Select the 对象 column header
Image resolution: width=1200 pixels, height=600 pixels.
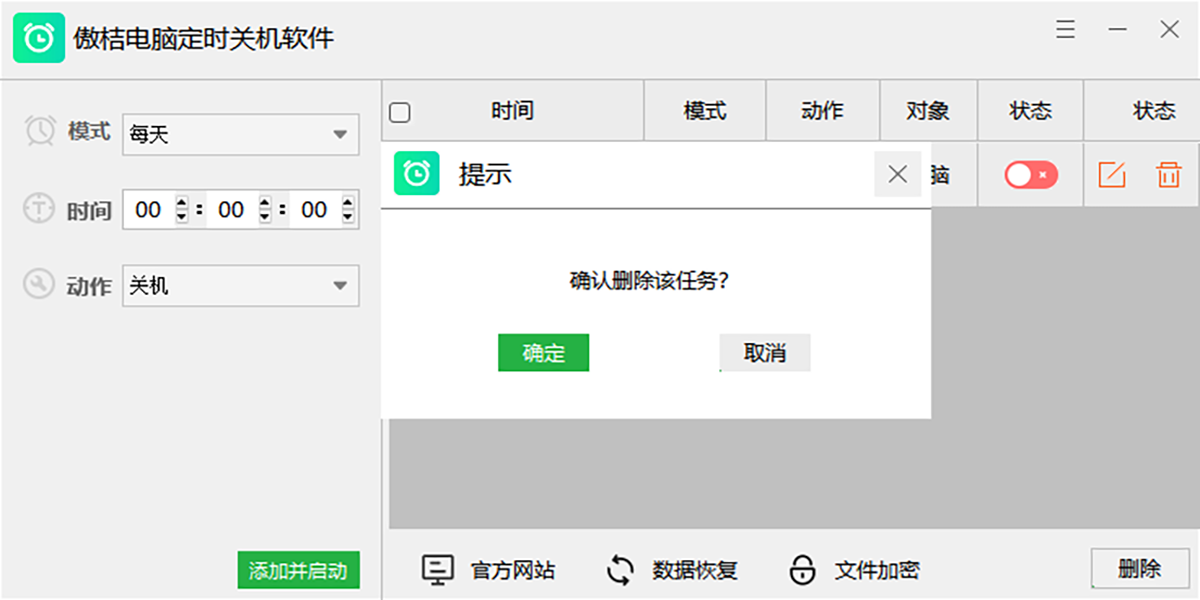[928, 111]
